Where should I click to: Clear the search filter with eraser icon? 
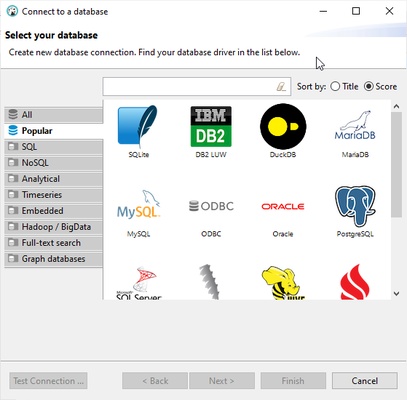pos(281,87)
